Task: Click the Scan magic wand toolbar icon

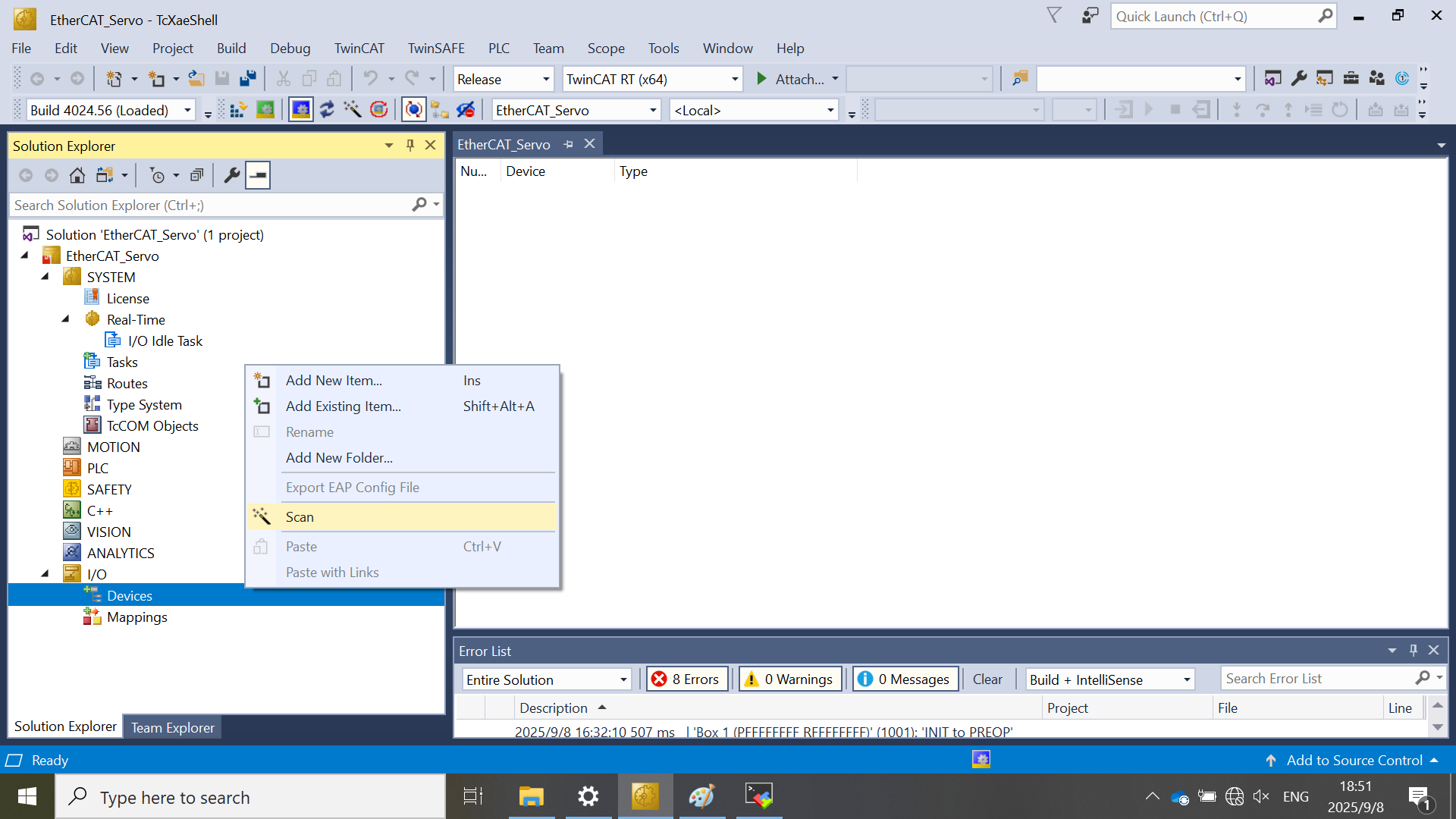Action: click(x=353, y=110)
